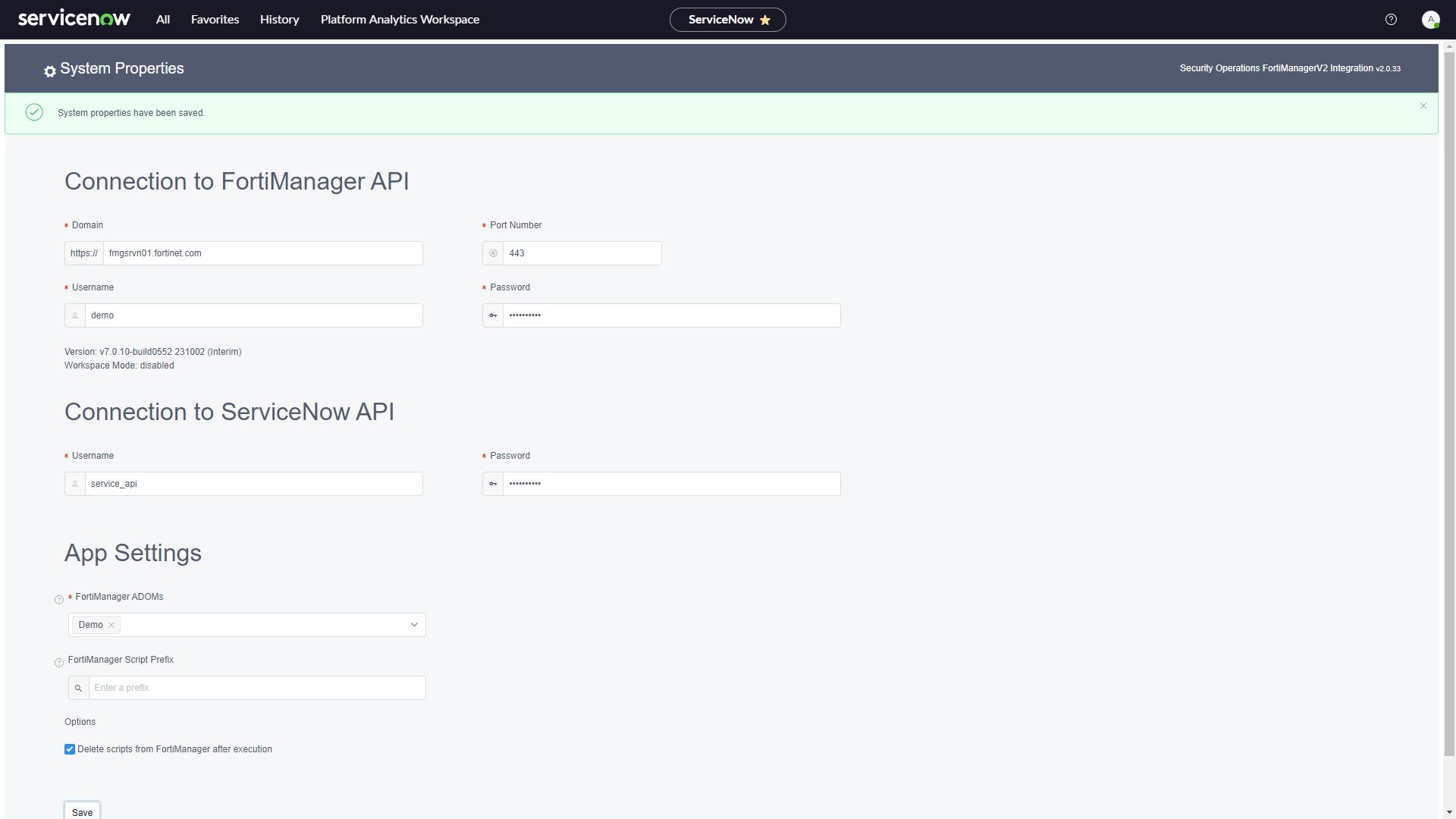Viewport: 1456px width, 819px height.
Task: Click the ServiceNow logo in the header
Action: pyautogui.click(x=74, y=17)
